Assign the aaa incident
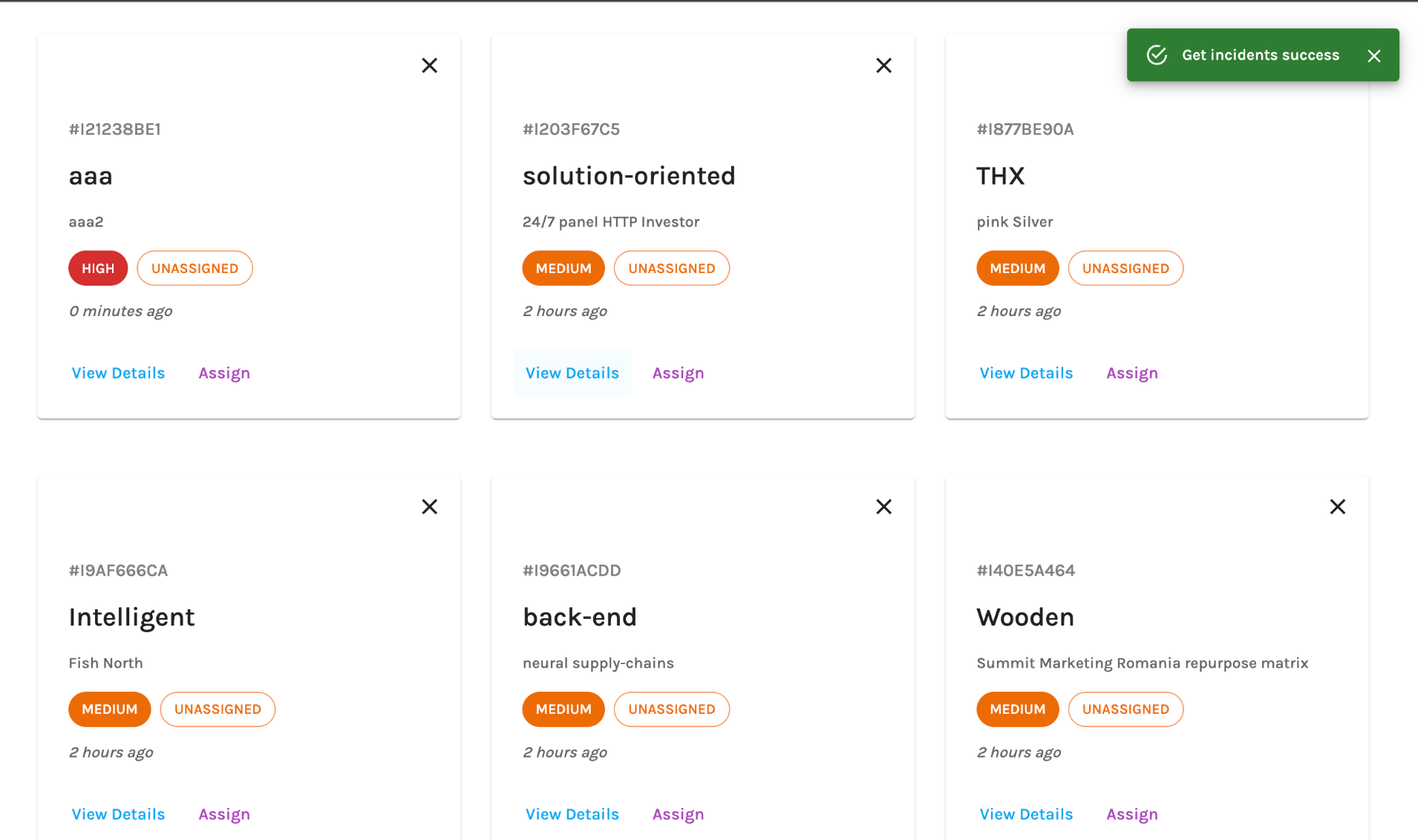Image resolution: width=1418 pixels, height=840 pixels. coord(223,373)
